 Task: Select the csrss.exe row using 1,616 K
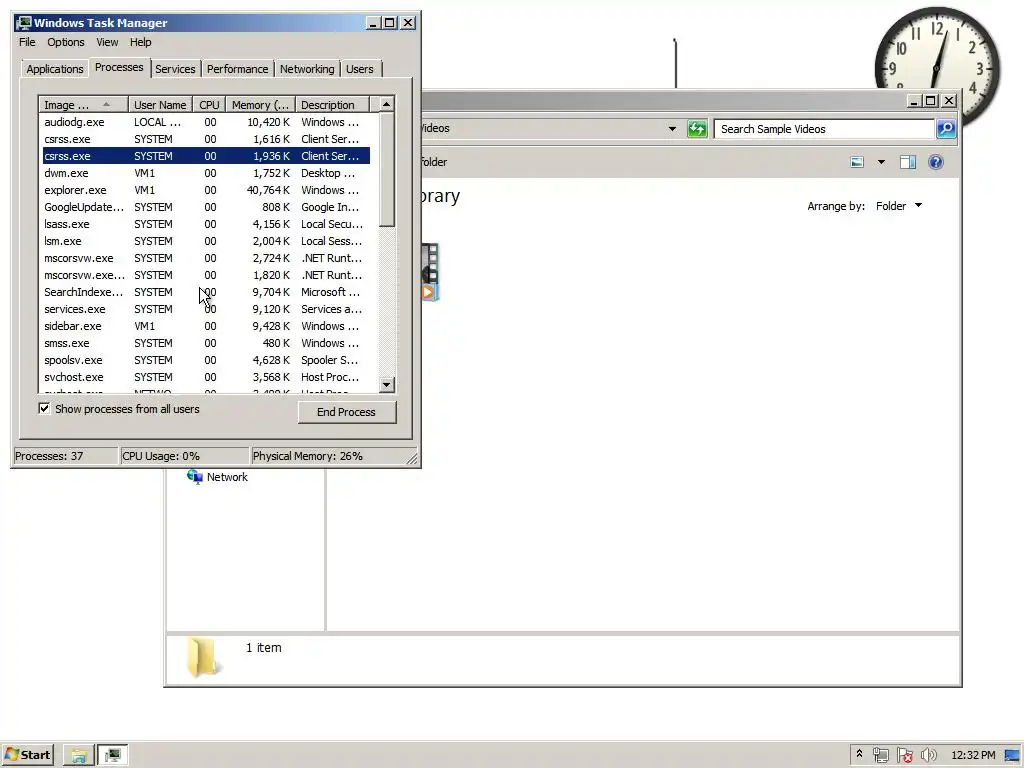(x=204, y=139)
